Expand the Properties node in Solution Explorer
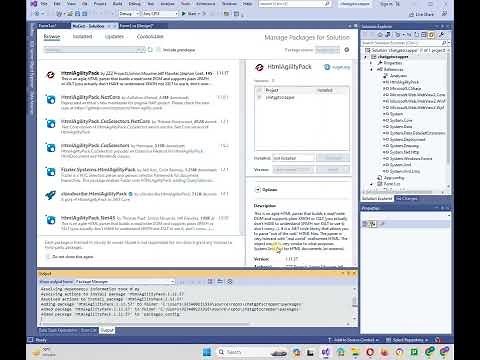480x360 pixels. (x=372, y=63)
